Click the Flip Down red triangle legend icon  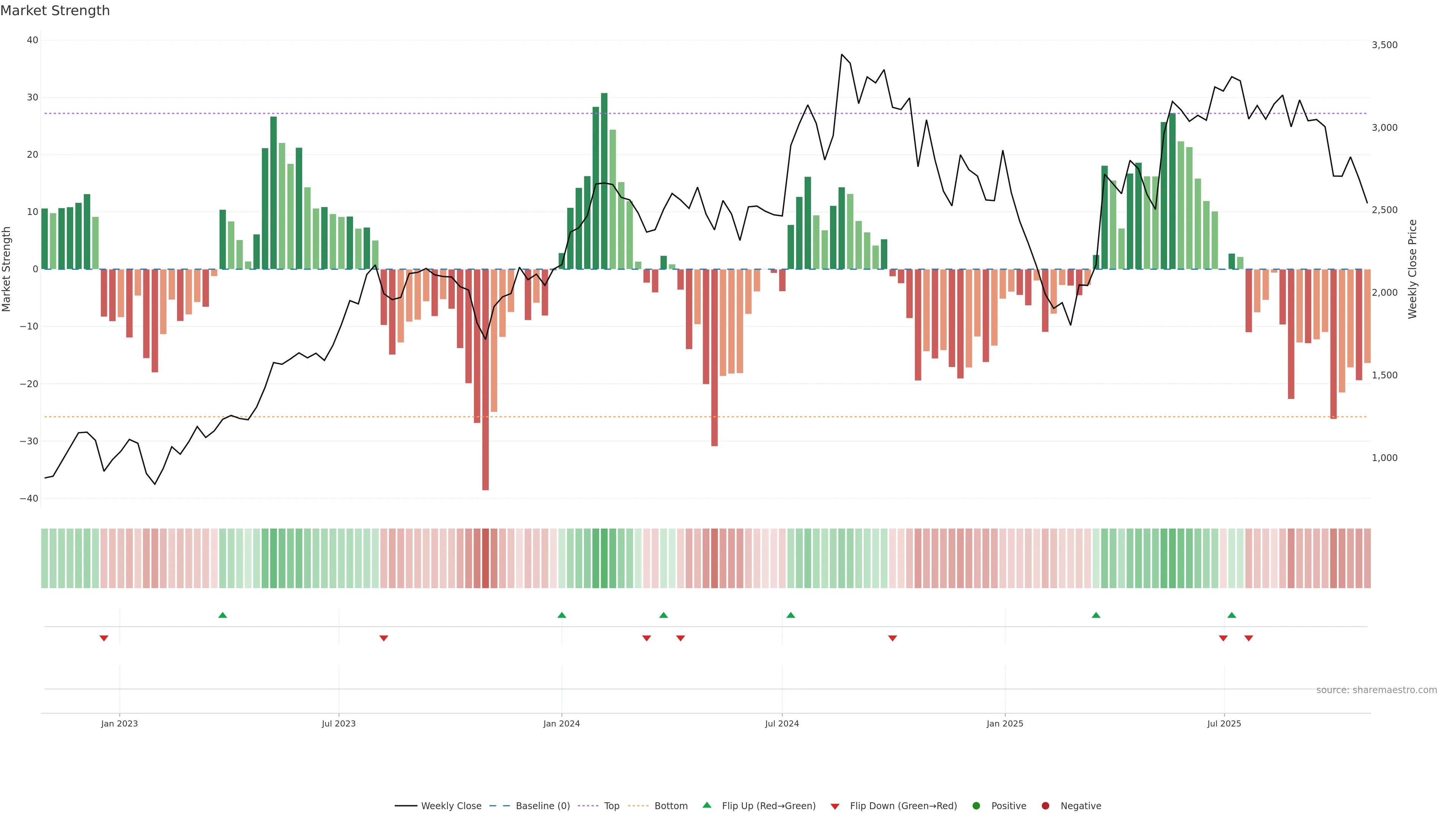(x=835, y=806)
